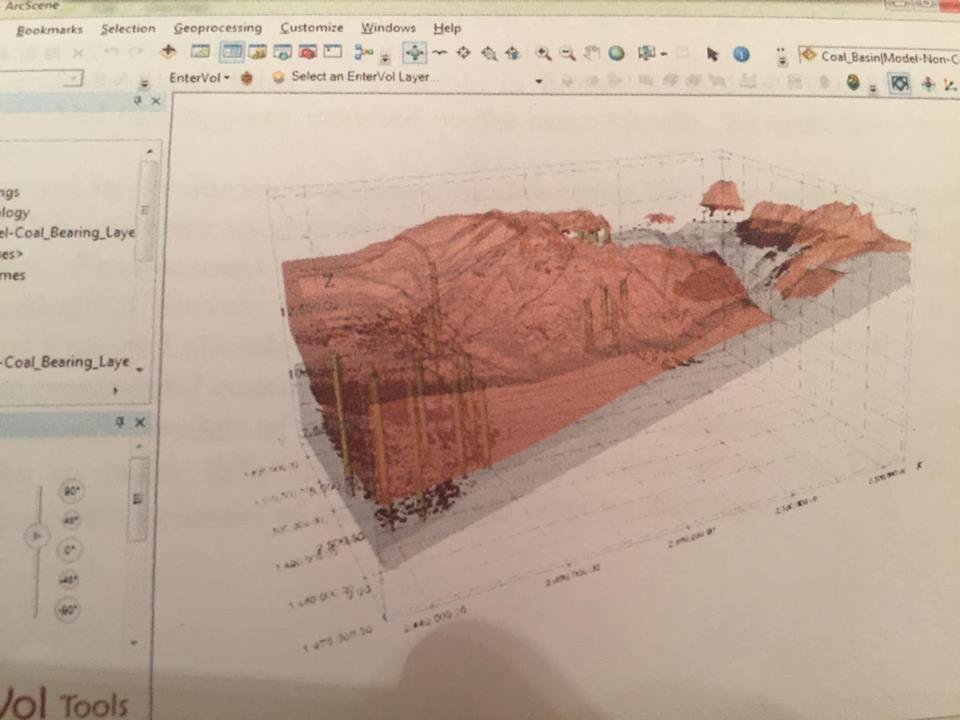Select the -90° angle radio button
The width and height of the screenshot is (960, 720).
[x=68, y=609]
